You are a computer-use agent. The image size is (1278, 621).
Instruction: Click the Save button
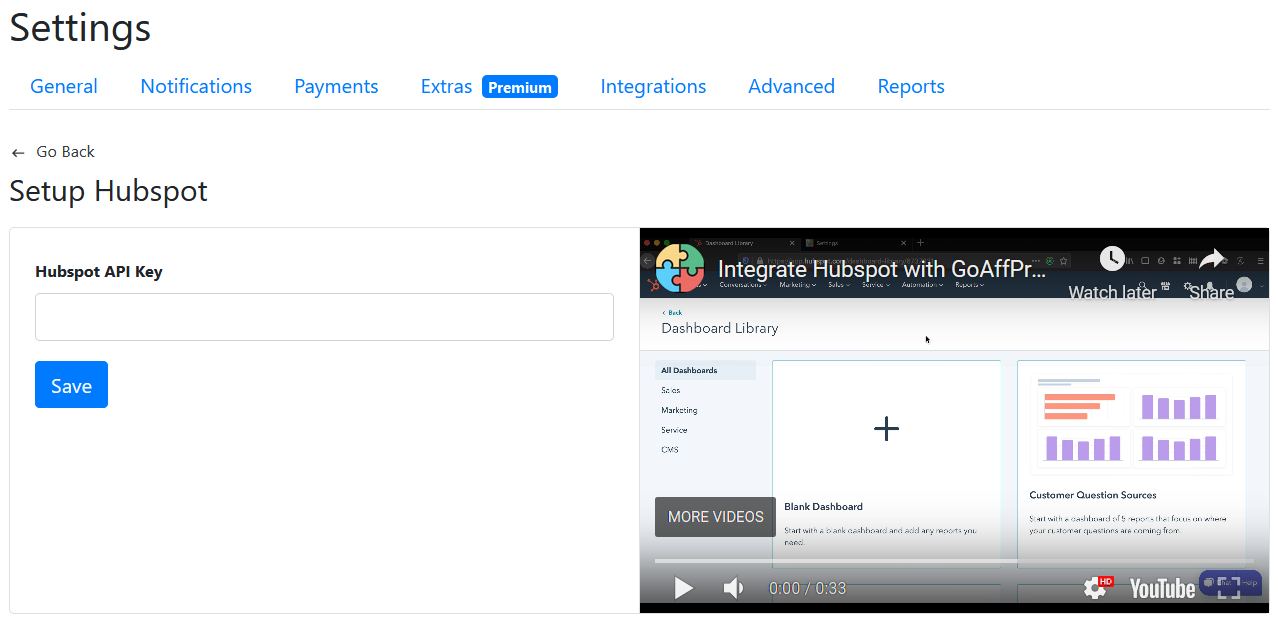click(x=71, y=385)
